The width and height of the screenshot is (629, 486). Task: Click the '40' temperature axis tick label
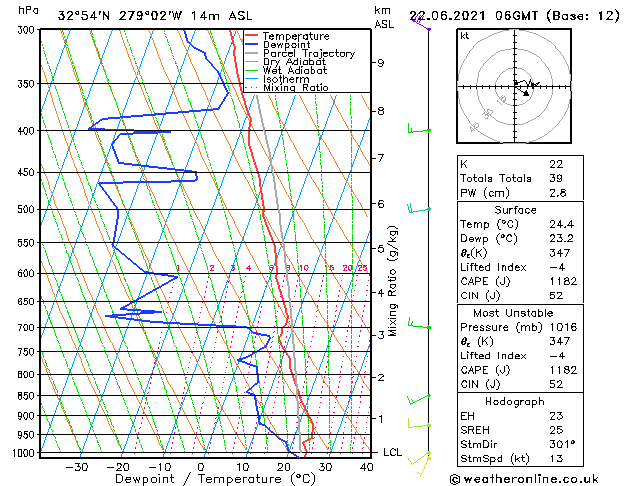(366, 467)
